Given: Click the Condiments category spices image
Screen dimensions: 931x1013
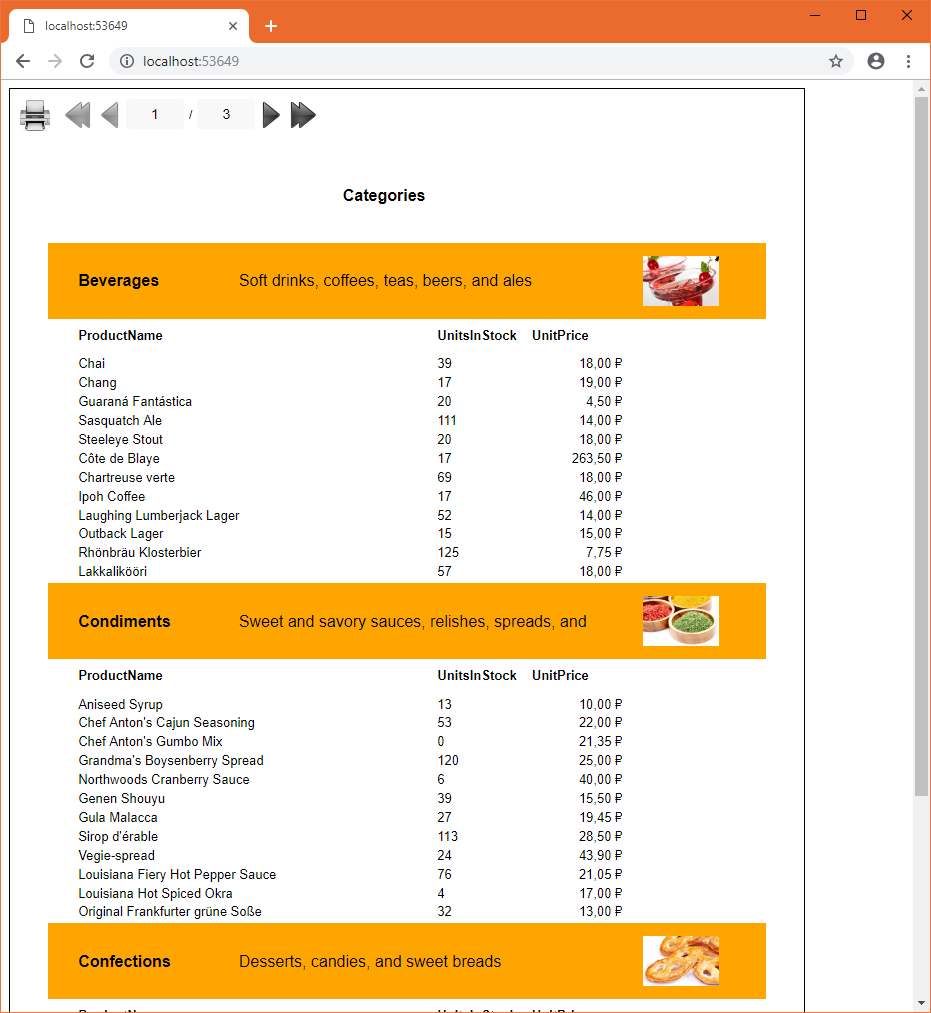Looking at the screenshot, I should (681, 621).
